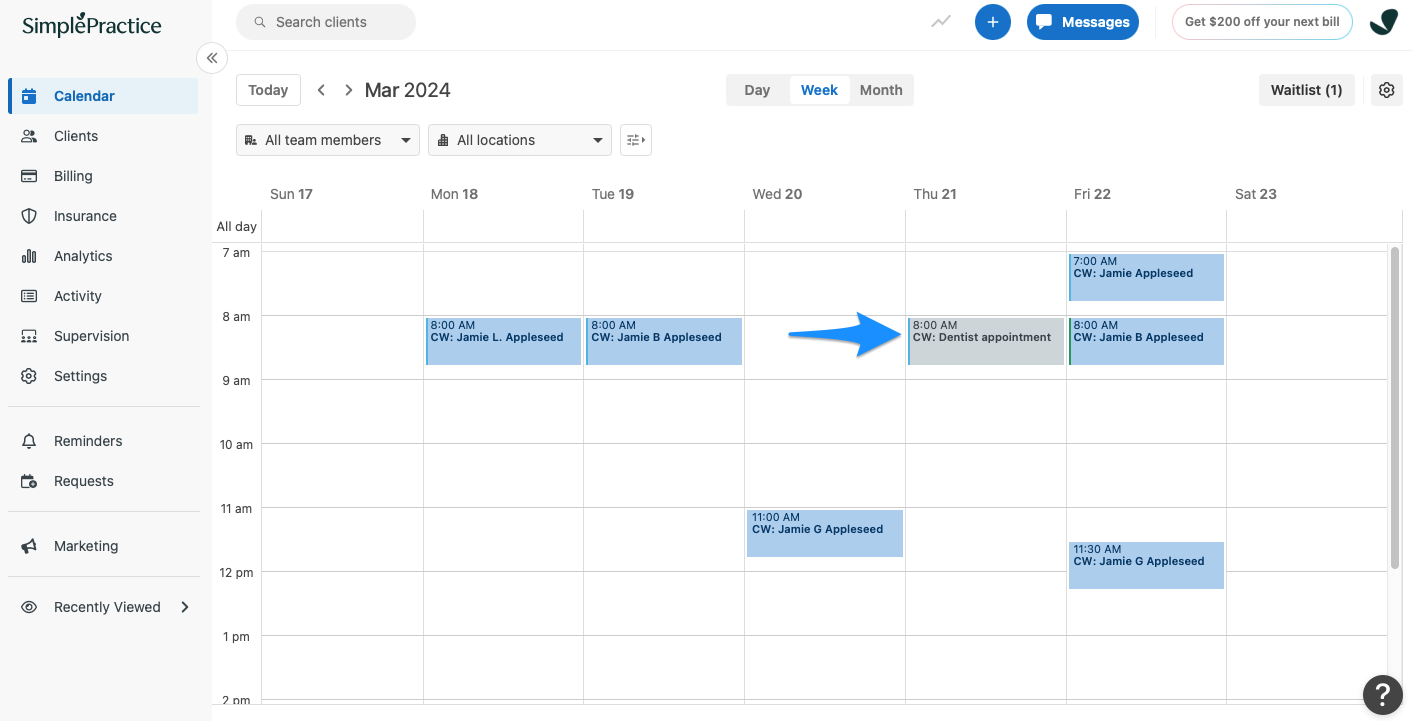
Task: Click the trend line analytics icon near the top
Action: click(x=941, y=21)
